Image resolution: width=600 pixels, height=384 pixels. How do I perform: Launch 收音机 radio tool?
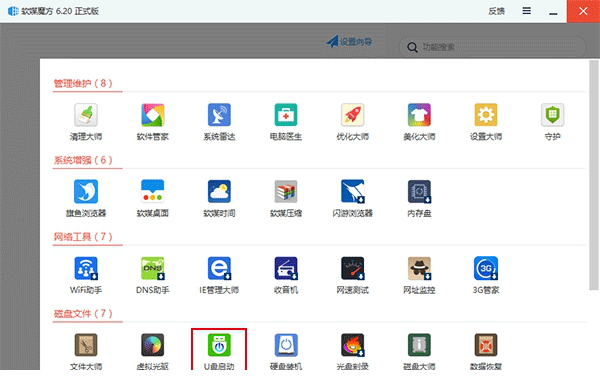click(285, 275)
